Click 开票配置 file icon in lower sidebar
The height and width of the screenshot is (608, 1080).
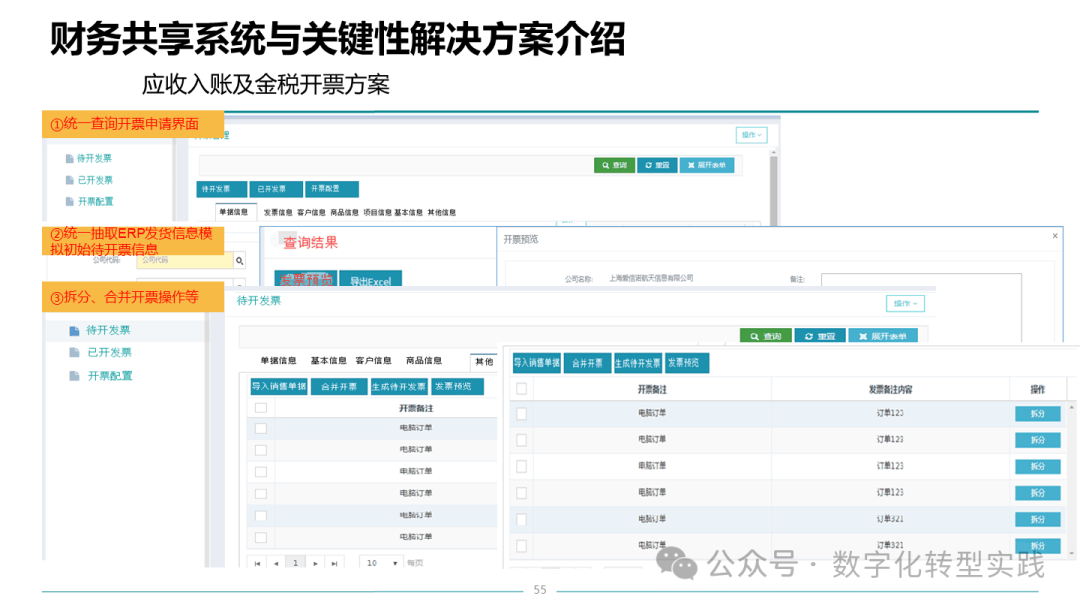coord(74,376)
